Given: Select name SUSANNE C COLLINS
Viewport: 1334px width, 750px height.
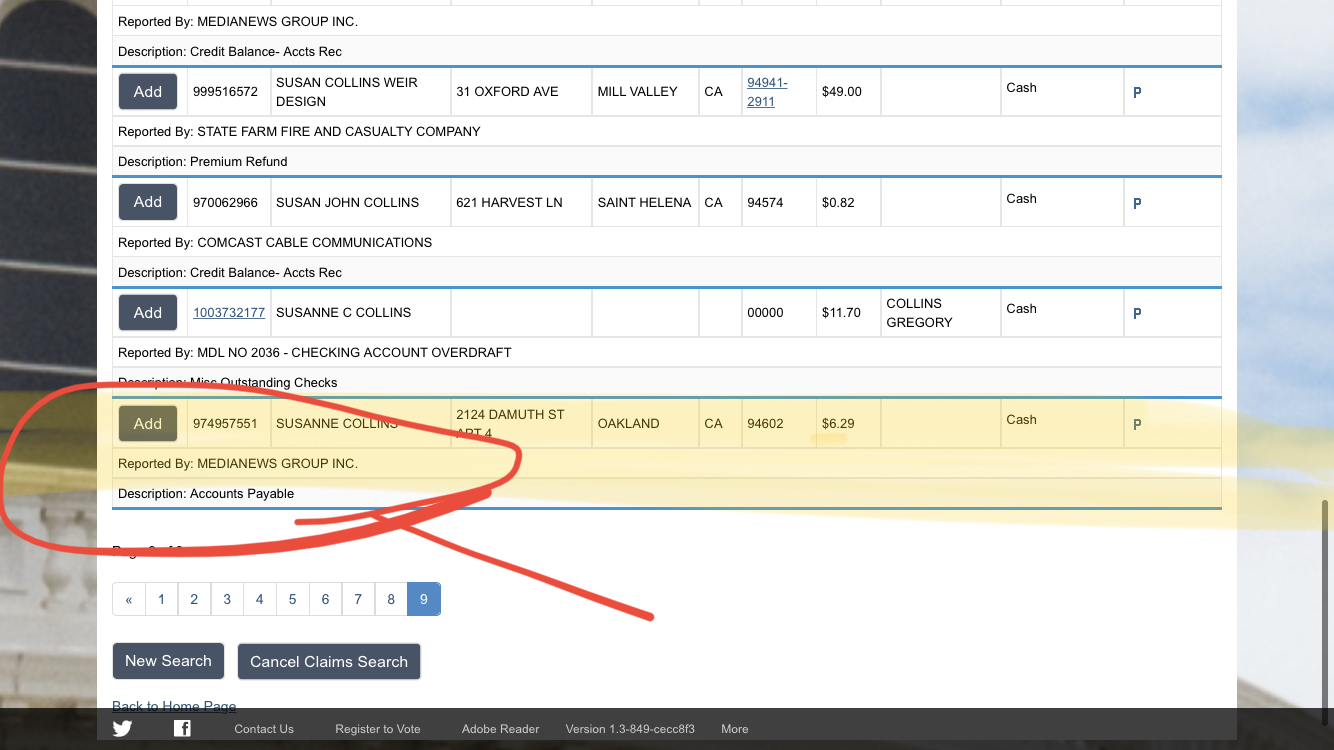Looking at the screenshot, I should pyautogui.click(x=344, y=312).
